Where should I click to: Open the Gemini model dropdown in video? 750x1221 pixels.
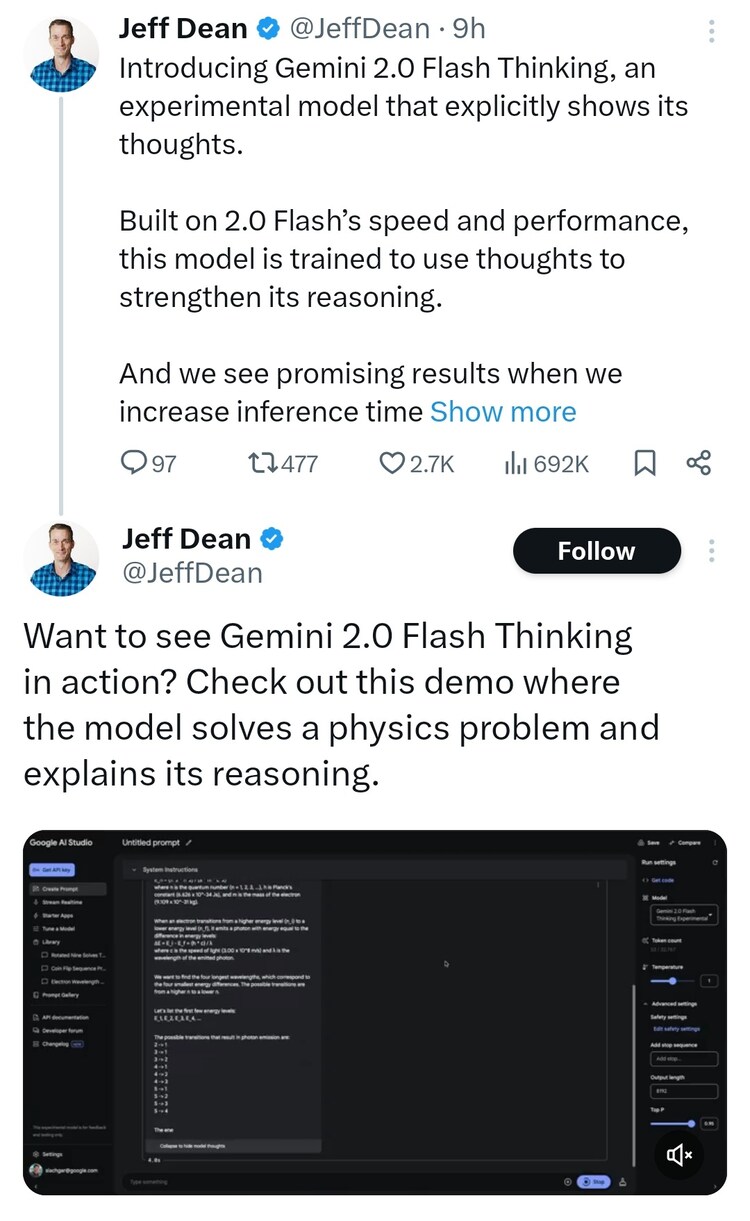coord(685,916)
